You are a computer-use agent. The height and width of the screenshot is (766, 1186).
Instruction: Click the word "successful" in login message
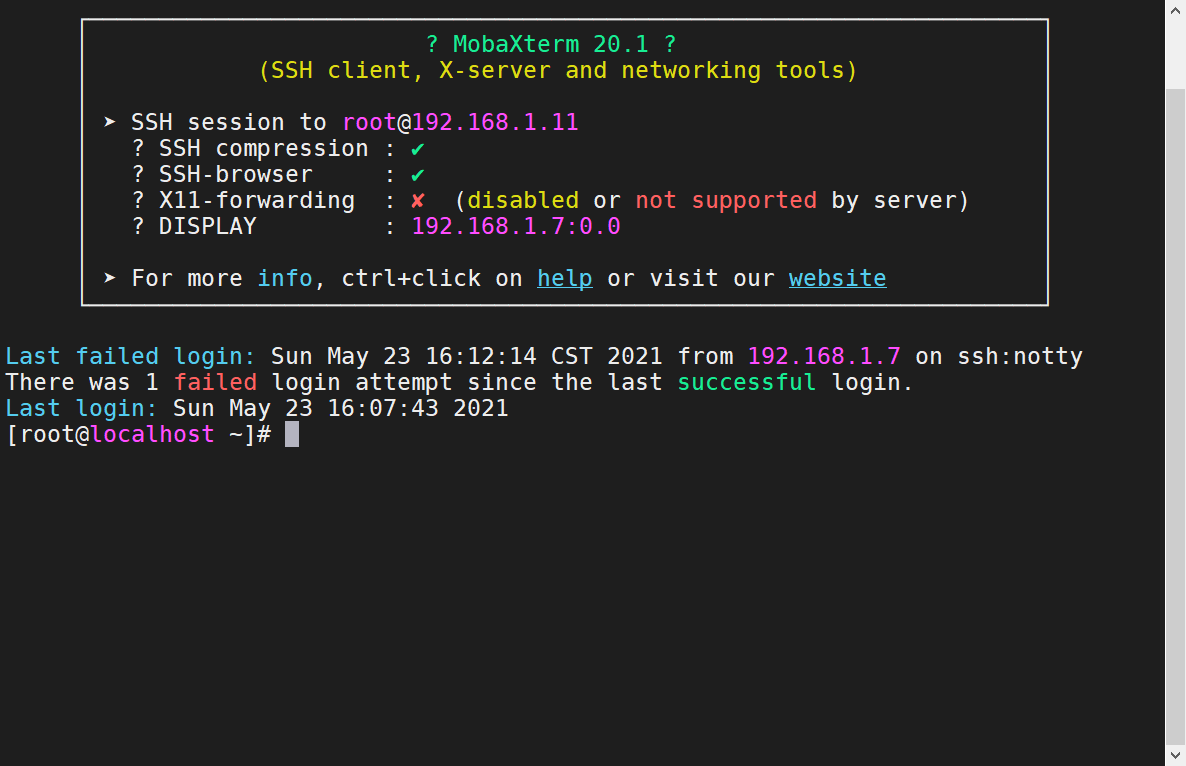[x=747, y=382]
